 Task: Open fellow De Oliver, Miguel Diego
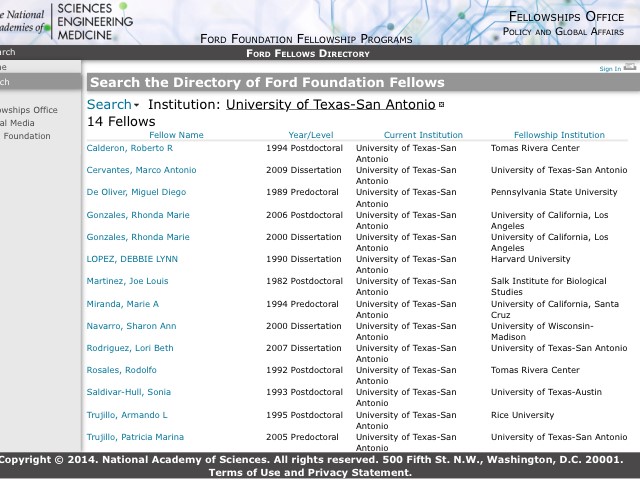click(136, 192)
